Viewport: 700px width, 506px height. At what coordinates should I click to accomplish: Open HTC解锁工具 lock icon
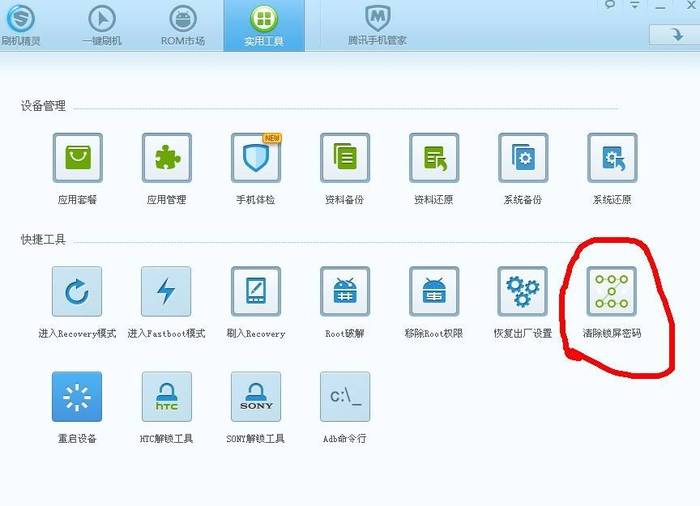(167, 397)
